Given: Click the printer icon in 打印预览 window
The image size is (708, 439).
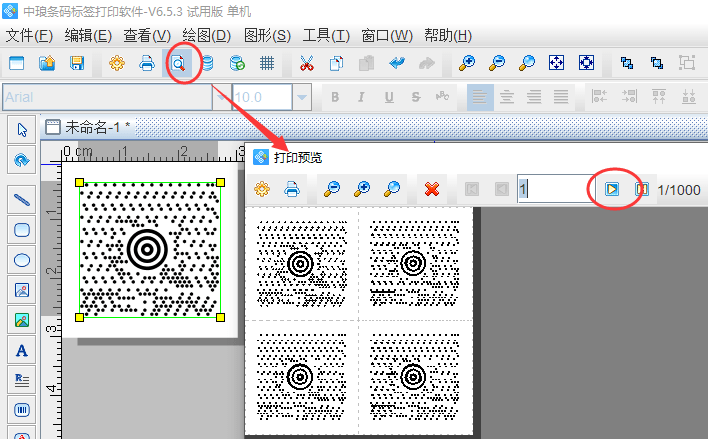Looking at the screenshot, I should coord(292,189).
